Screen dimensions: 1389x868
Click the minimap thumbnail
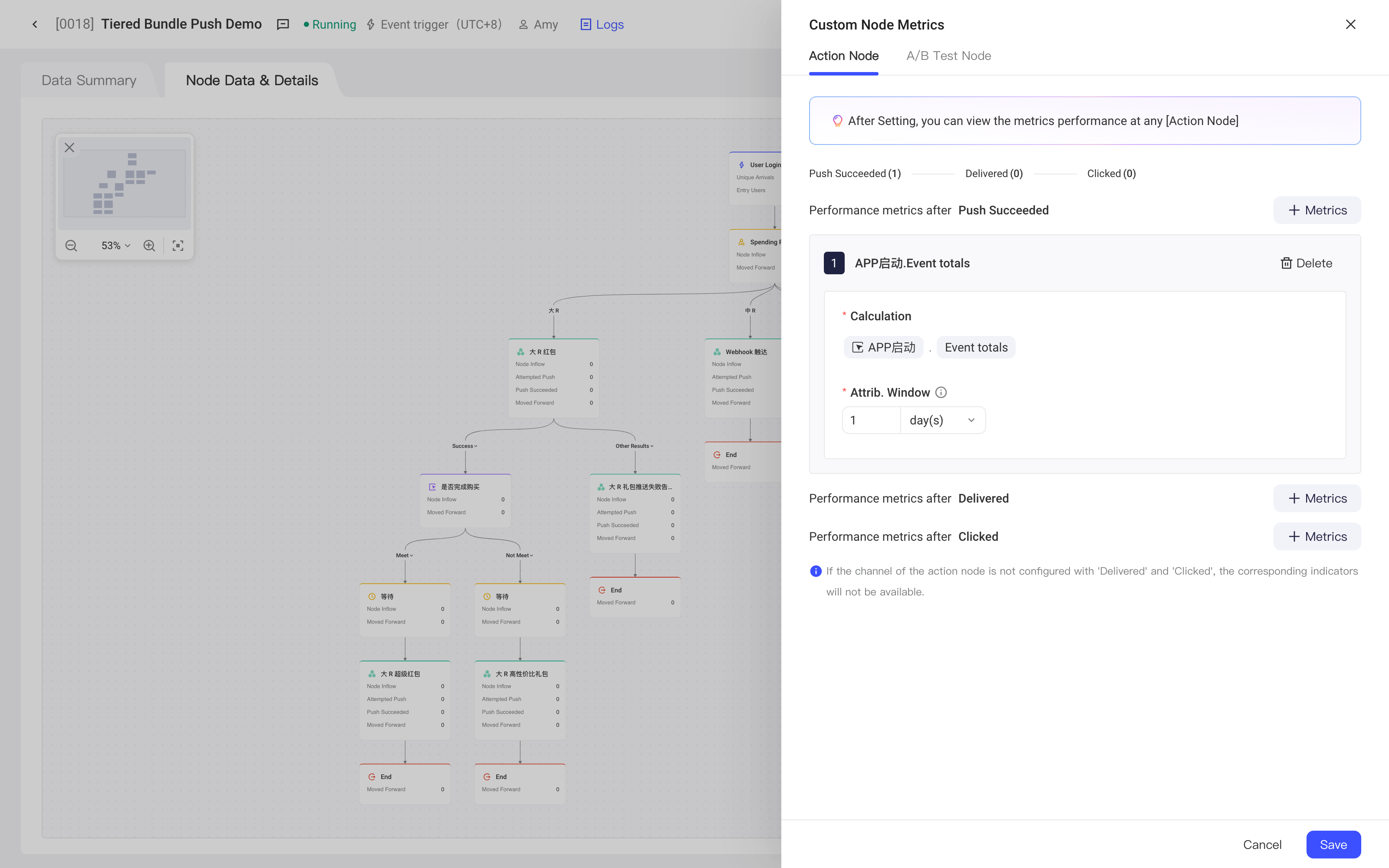pyautogui.click(x=125, y=184)
